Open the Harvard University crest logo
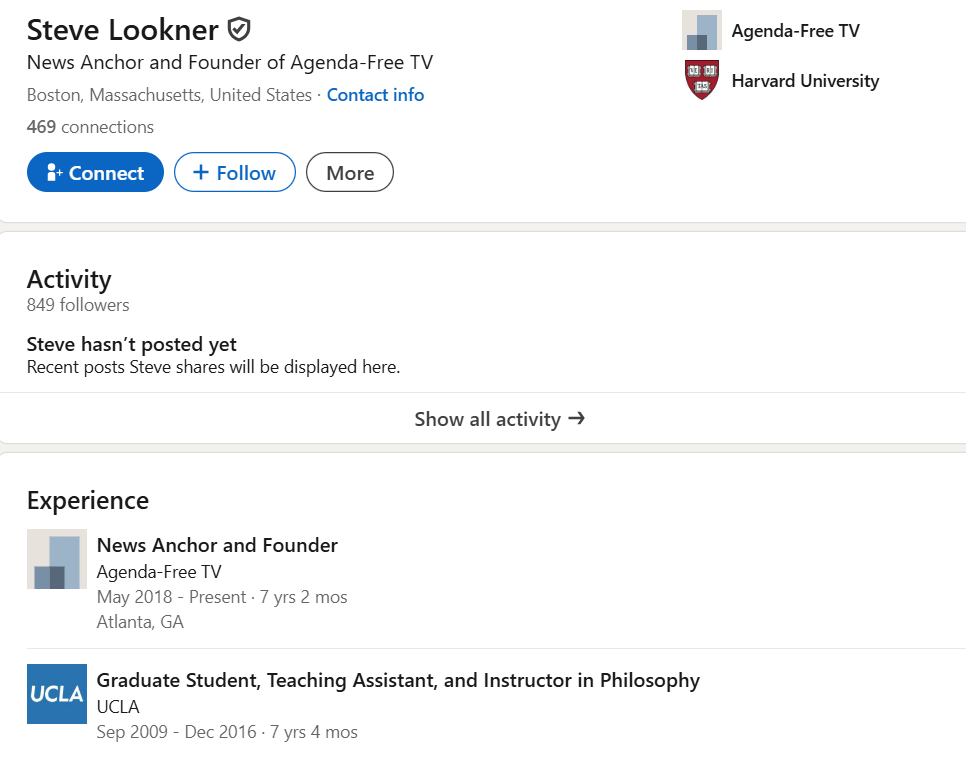 pos(702,80)
